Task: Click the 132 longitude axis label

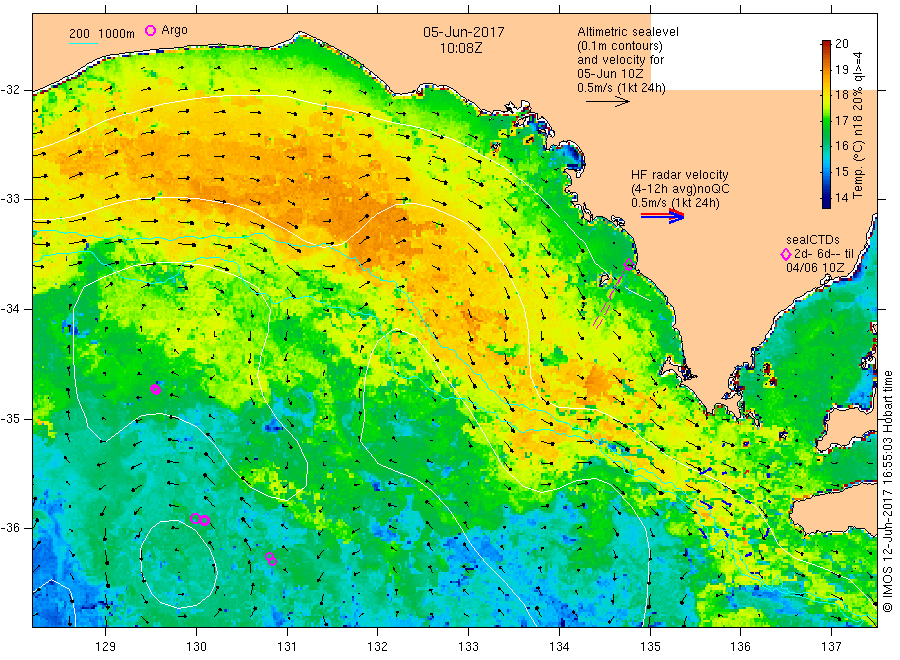Action: (378, 647)
